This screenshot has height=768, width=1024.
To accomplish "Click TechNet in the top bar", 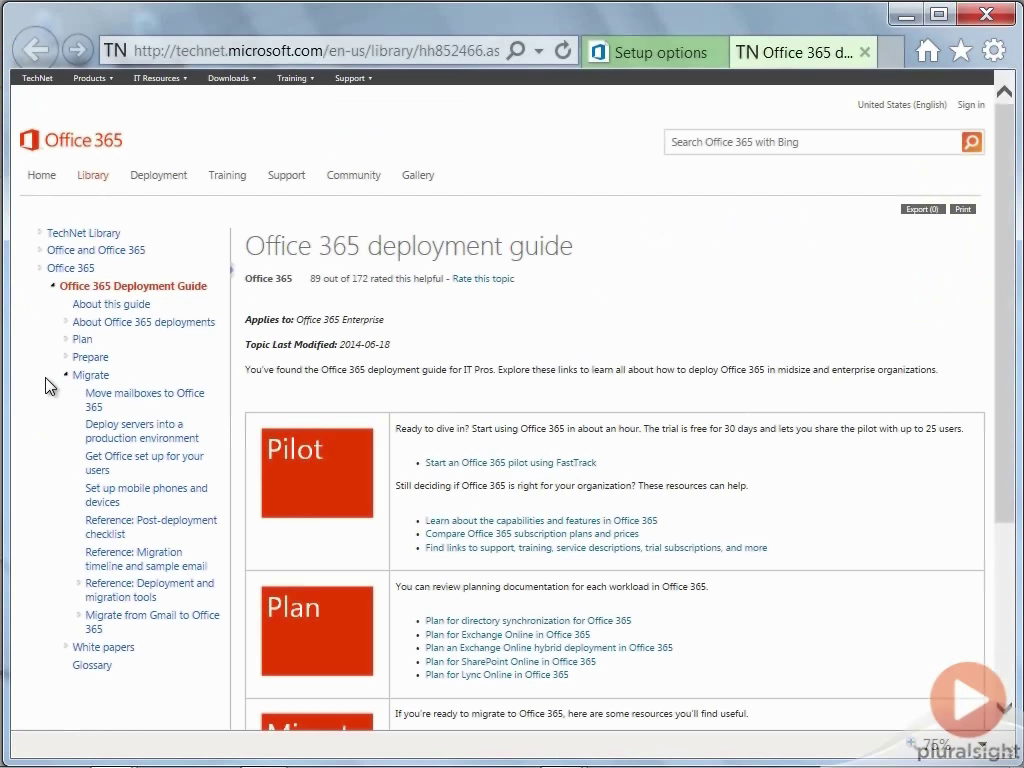I will (x=37, y=78).
